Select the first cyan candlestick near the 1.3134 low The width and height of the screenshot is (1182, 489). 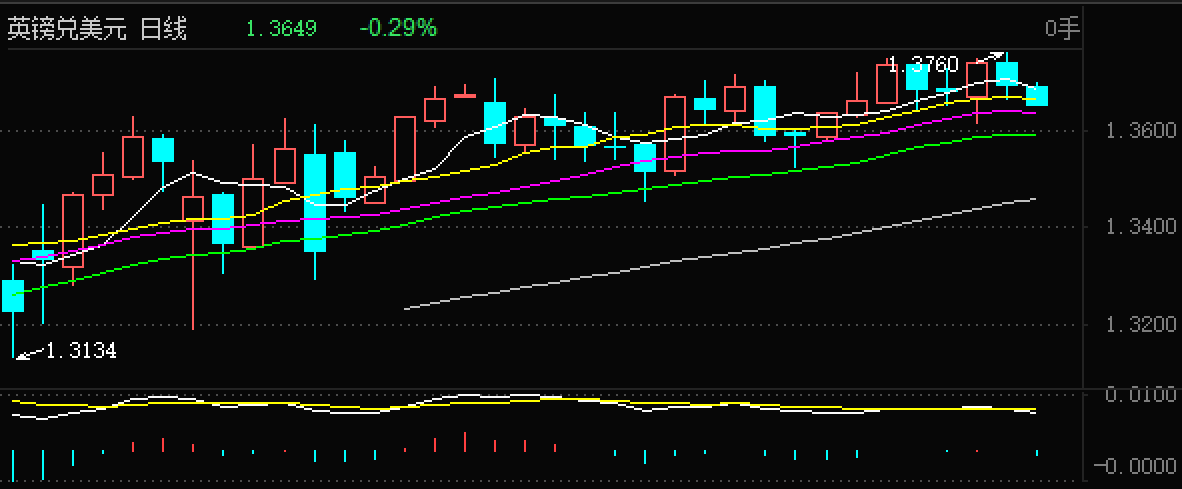[14, 295]
